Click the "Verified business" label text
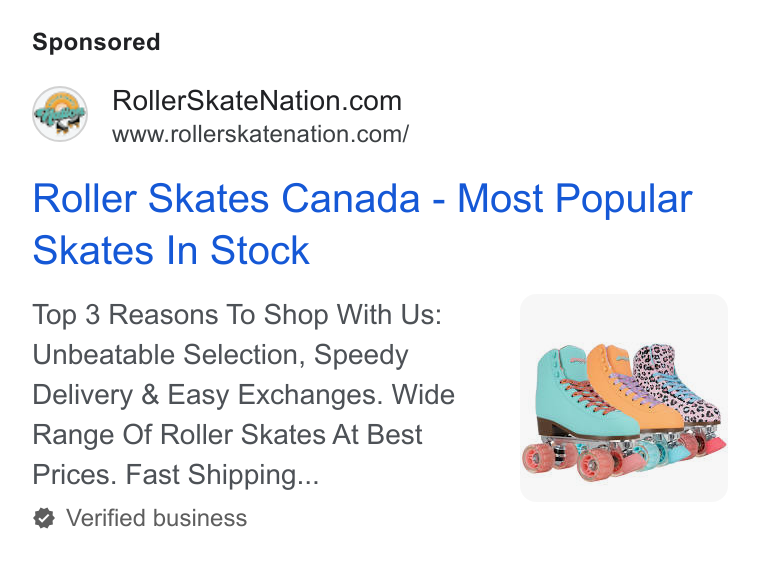The width and height of the screenshot is (760, 566). pyautogui.click(x=157, y=518)
